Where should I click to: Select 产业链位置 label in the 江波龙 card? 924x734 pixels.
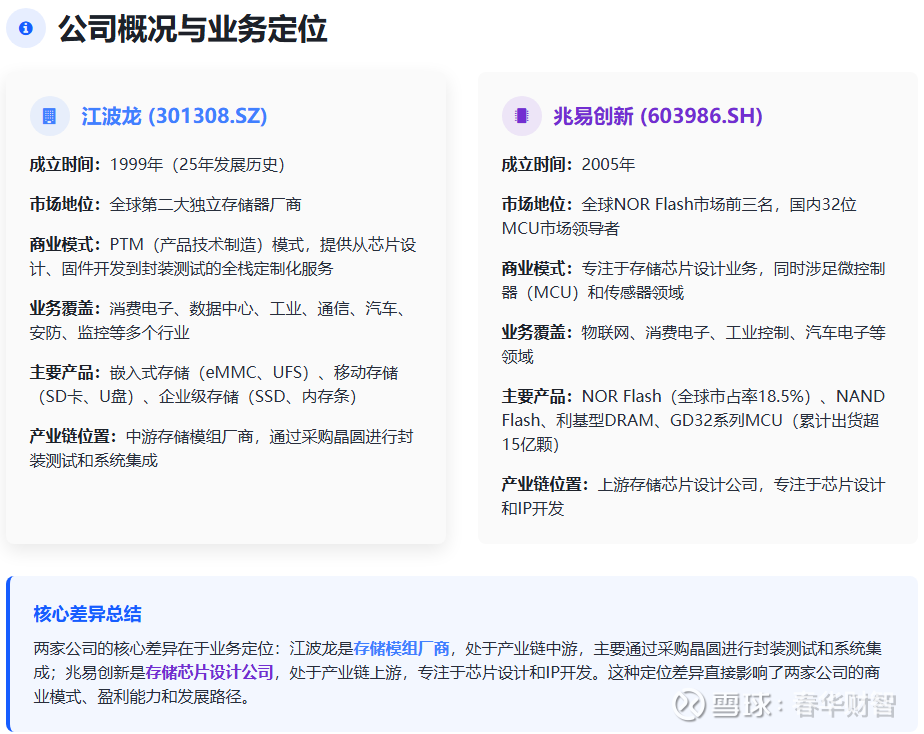click(73, 437)
